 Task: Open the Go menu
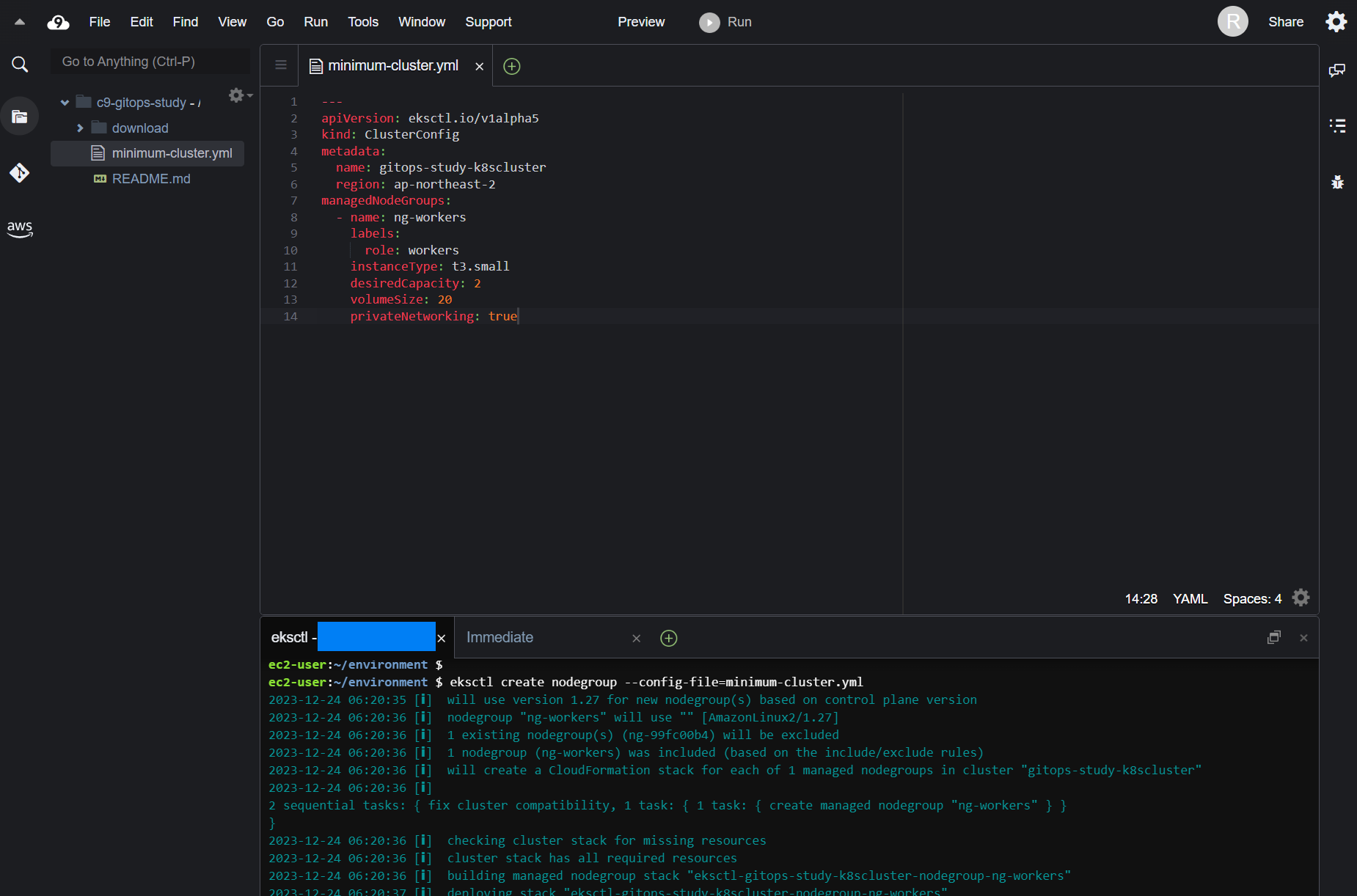pyautogui.click(x=275, y=23)
